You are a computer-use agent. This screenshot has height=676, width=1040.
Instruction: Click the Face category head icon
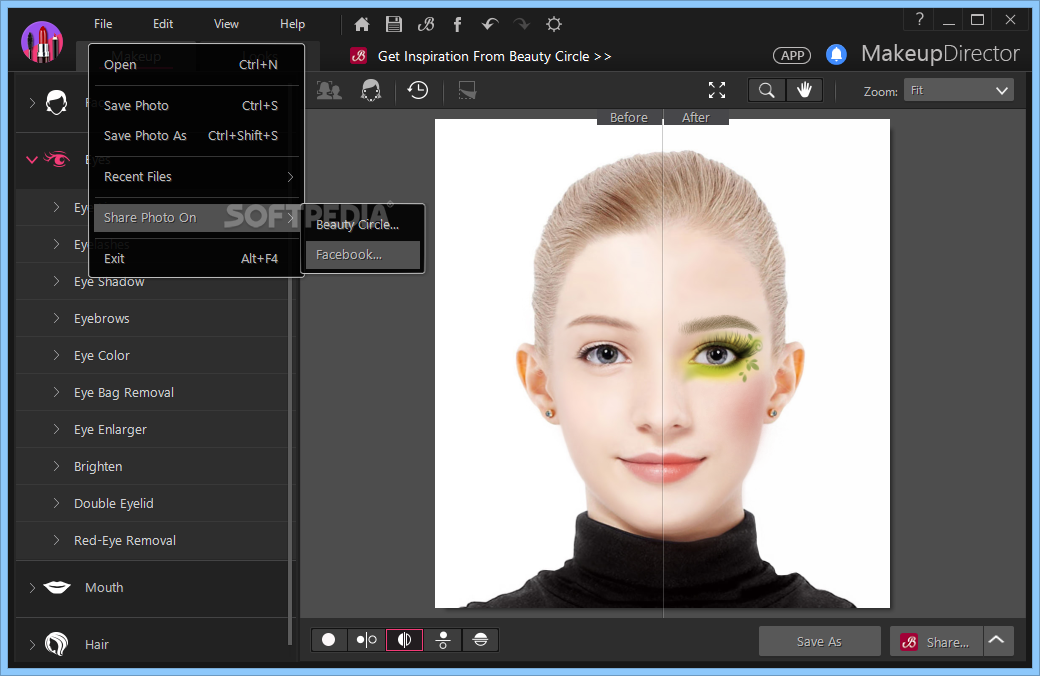pos(57,103)
